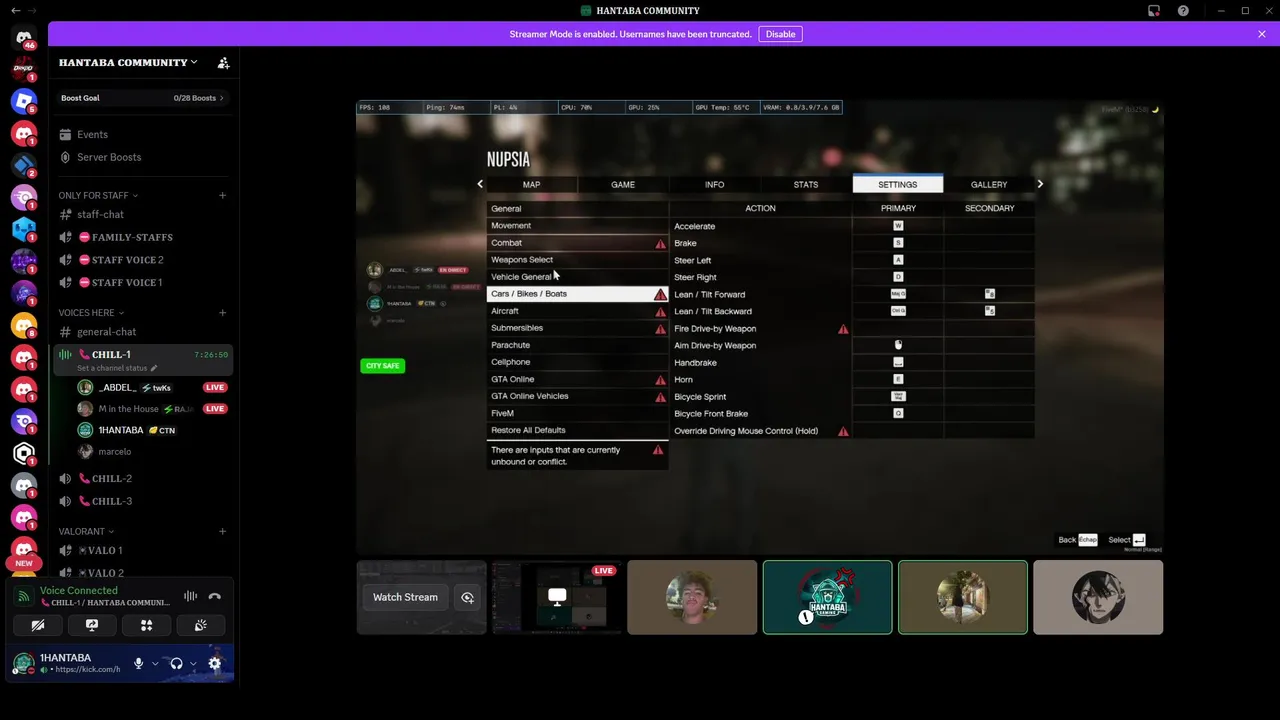The image size is (1280, 720).
Task: Open the LIVE screen share tile
Action: (x=557, y=597)
